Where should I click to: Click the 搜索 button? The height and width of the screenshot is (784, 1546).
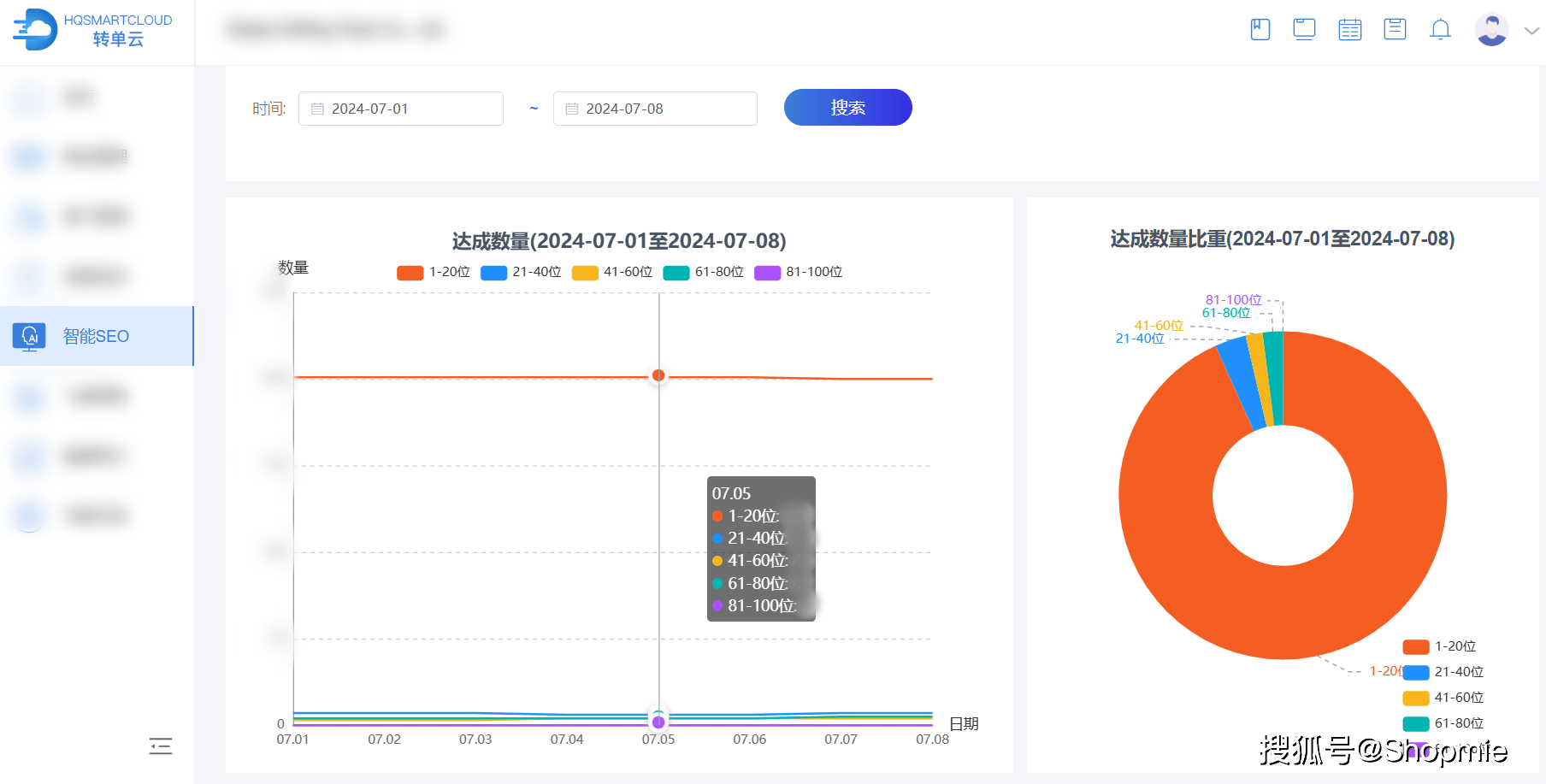coord(847,108)
